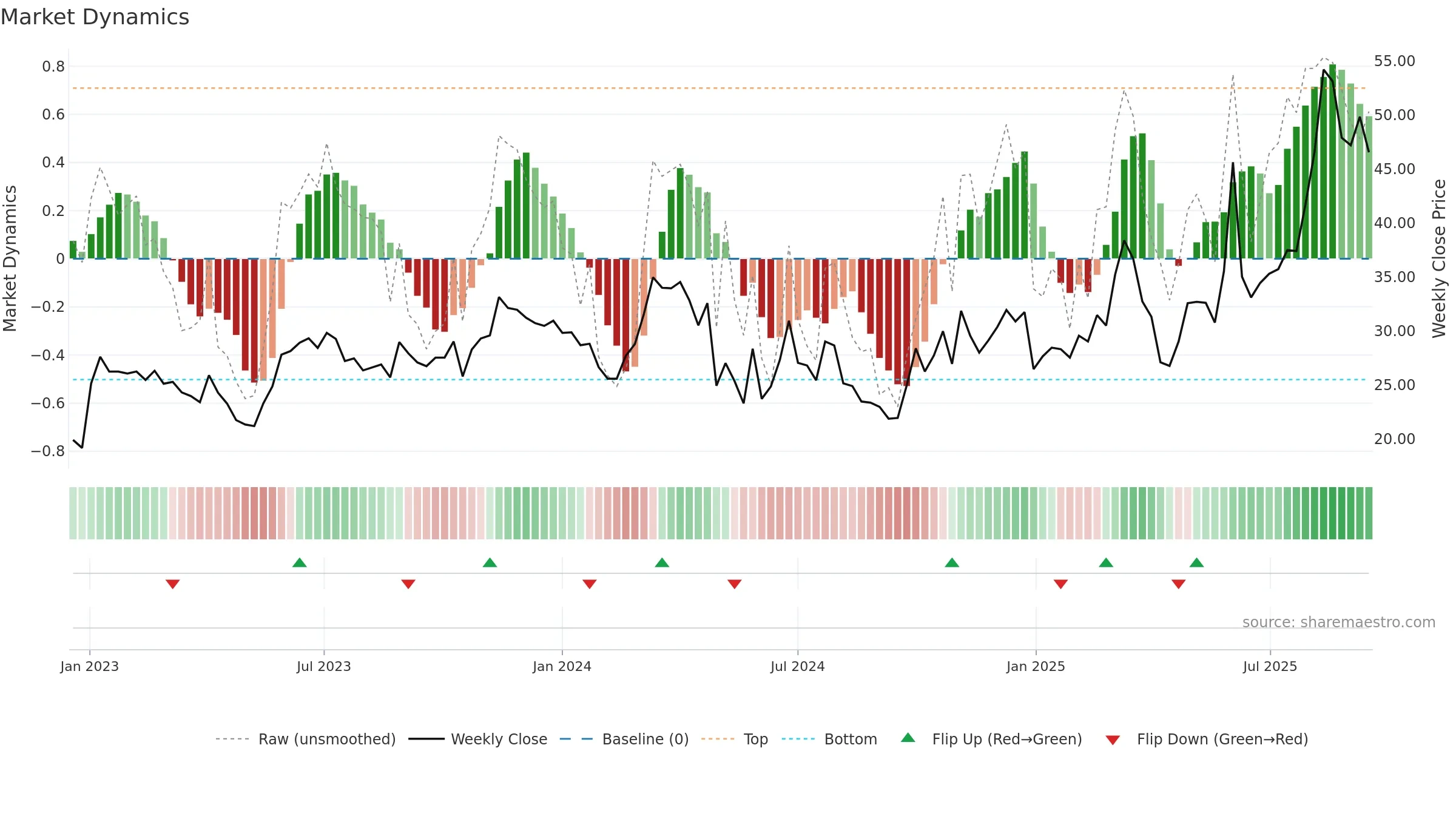Toggle the Bottom legend entry
Image resolution: width=1456 pixels, height=819 pixels.
[829, 739]
